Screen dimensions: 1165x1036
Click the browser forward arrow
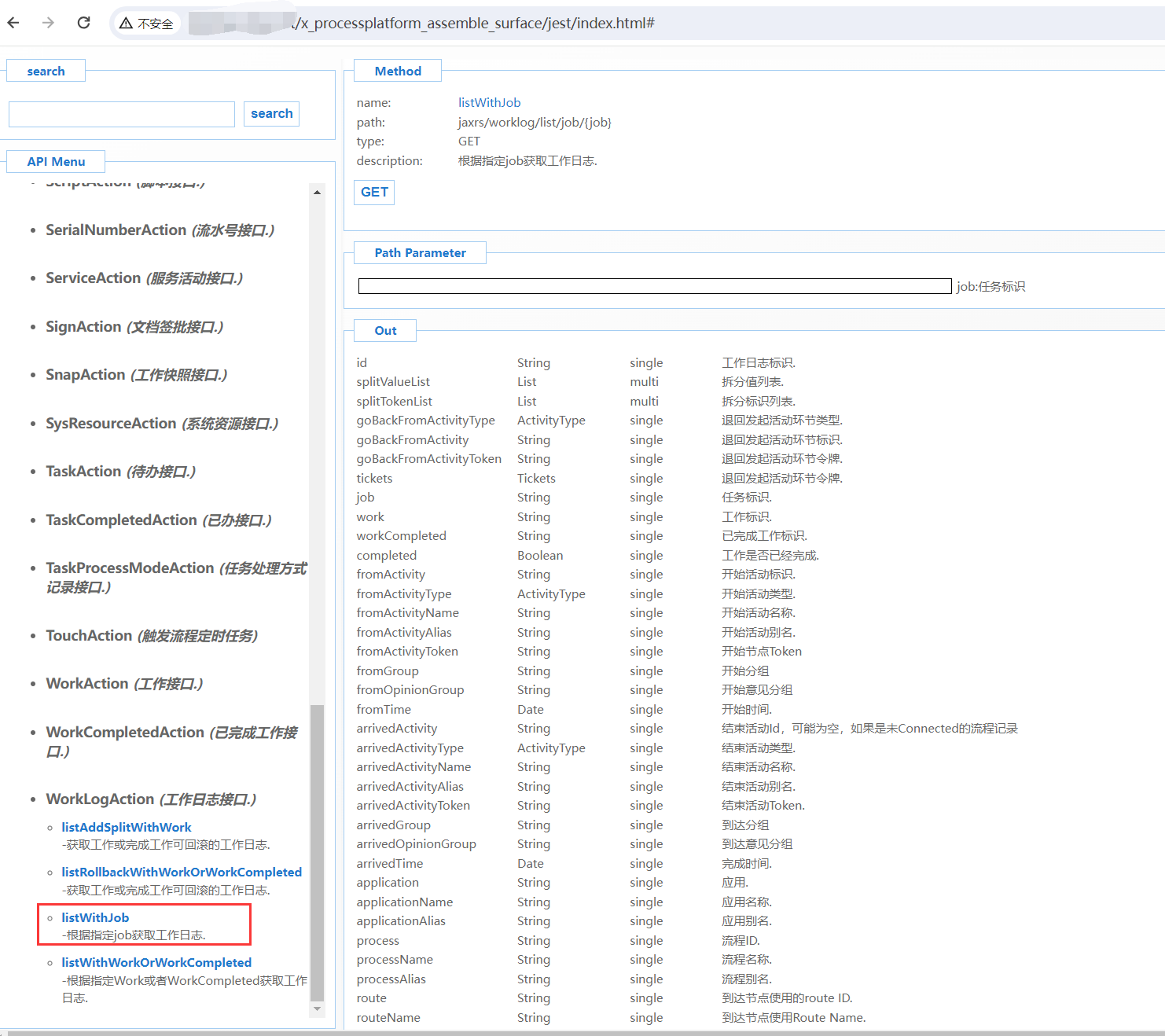(x=49, y=23)
